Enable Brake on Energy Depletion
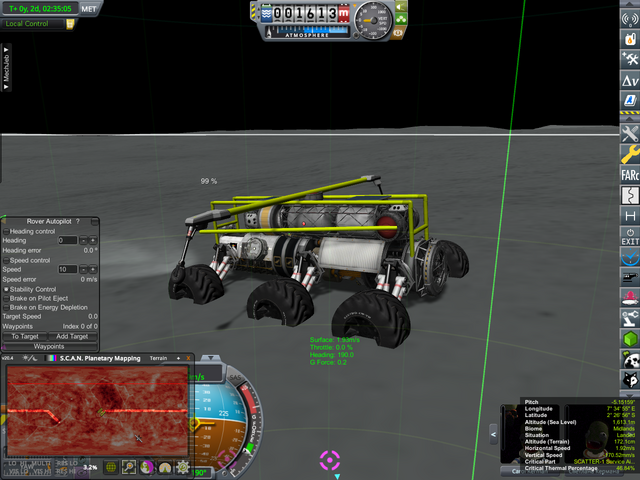The width and height of the screenshot is (640, 480). click(6, 307)
